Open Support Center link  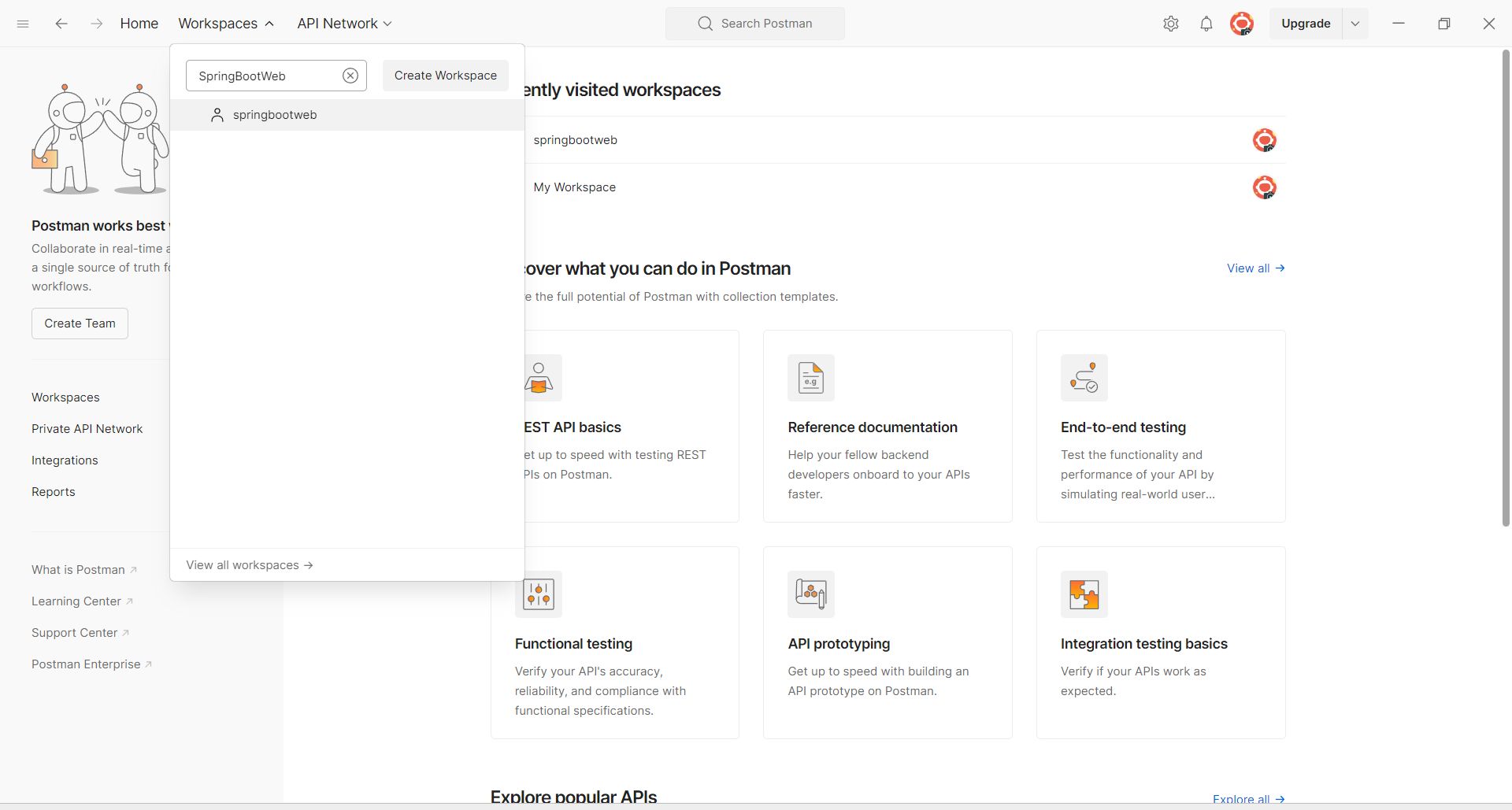tap(80, 633)
